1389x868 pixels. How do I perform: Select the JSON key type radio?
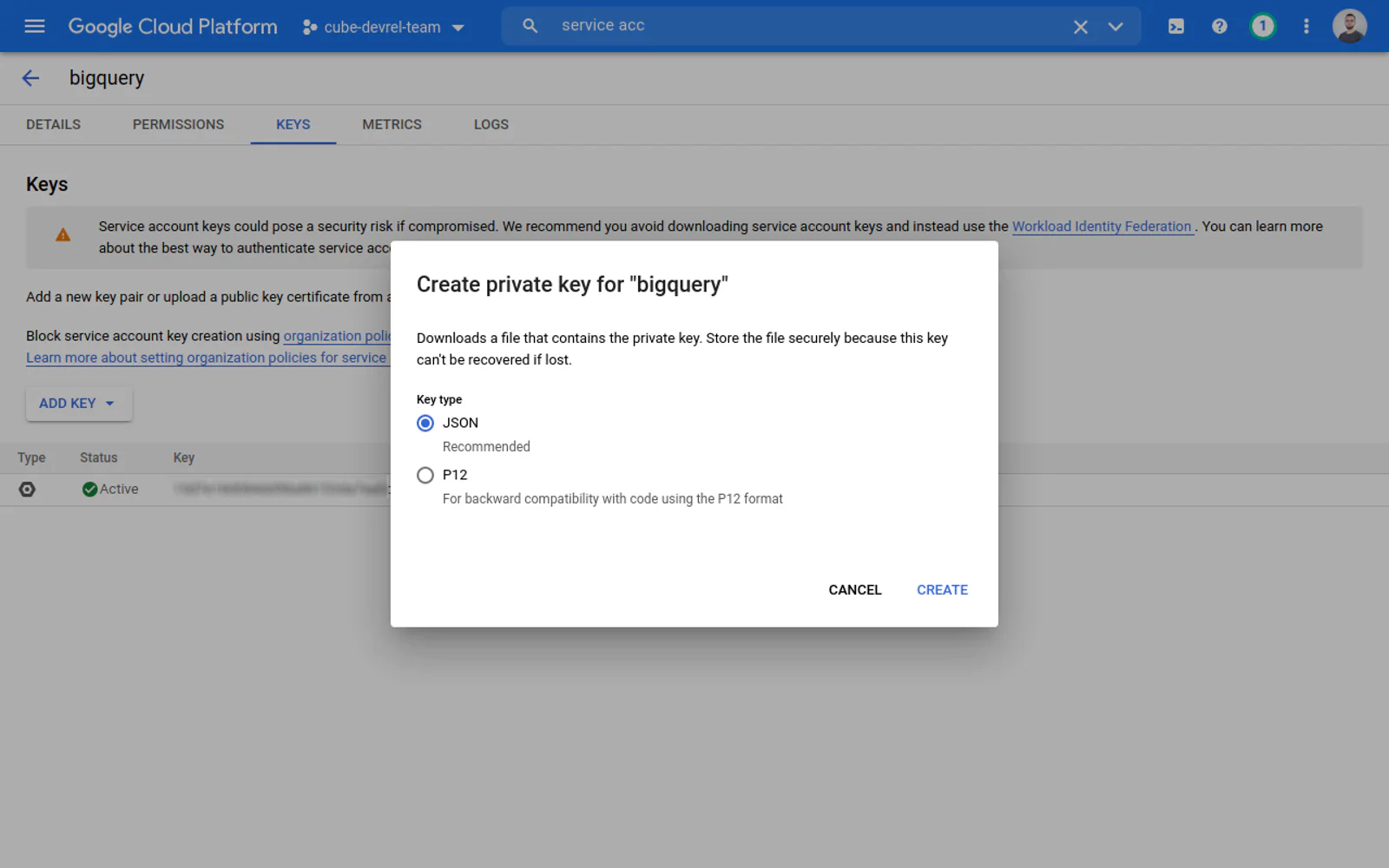425,423
